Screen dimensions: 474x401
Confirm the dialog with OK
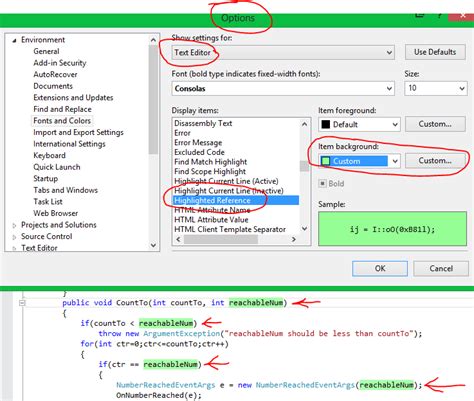click(380, 269)
